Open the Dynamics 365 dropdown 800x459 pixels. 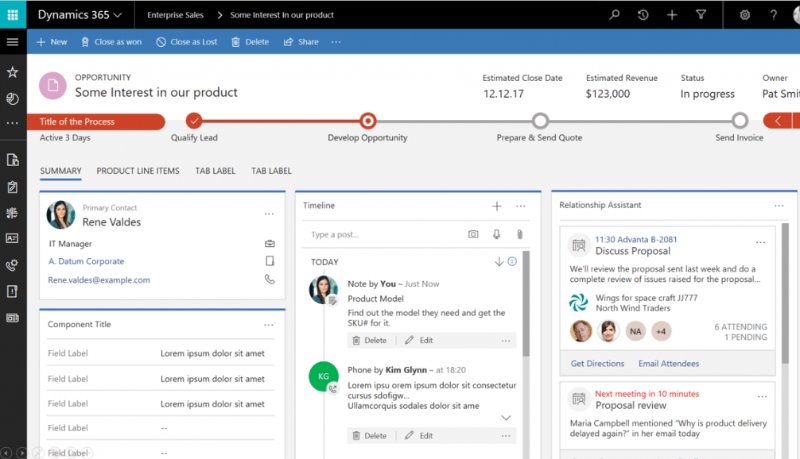80,15
